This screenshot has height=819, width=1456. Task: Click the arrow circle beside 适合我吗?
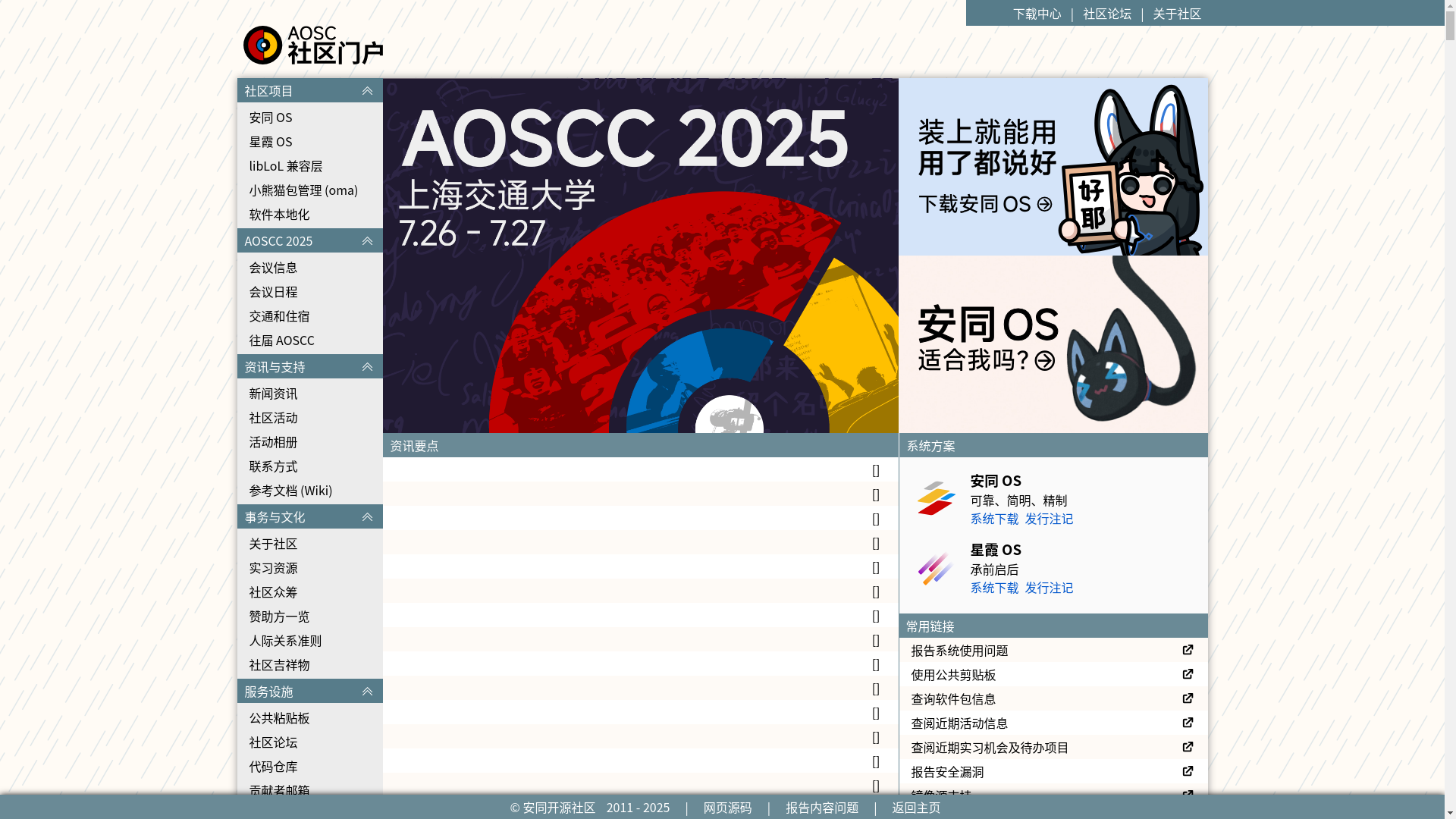click(x=1044, y=360)
